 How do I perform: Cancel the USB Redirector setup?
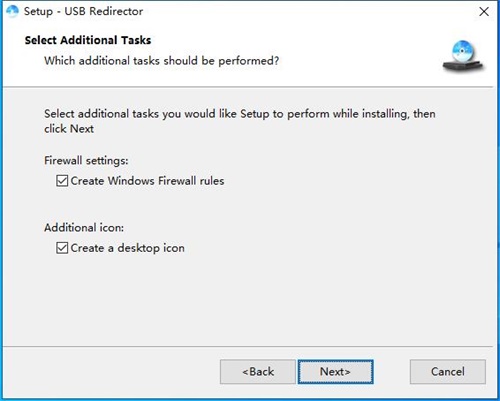click(448, 372)
